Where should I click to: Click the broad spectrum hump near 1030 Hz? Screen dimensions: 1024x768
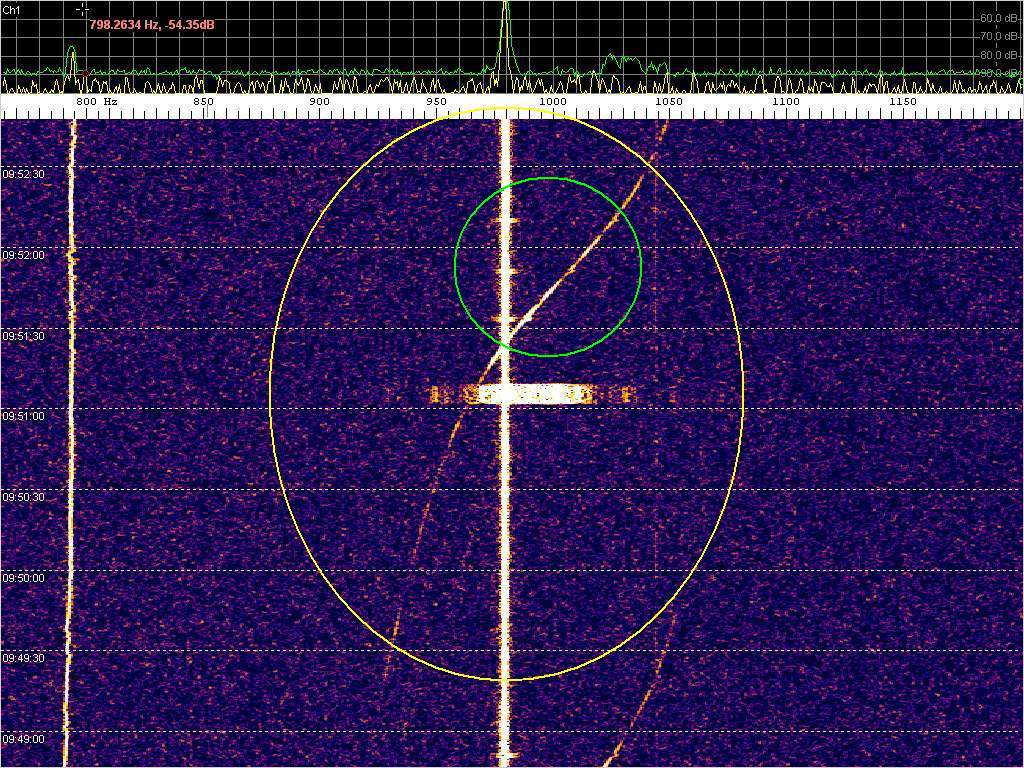pyautogui.click(x=624, y=61)
